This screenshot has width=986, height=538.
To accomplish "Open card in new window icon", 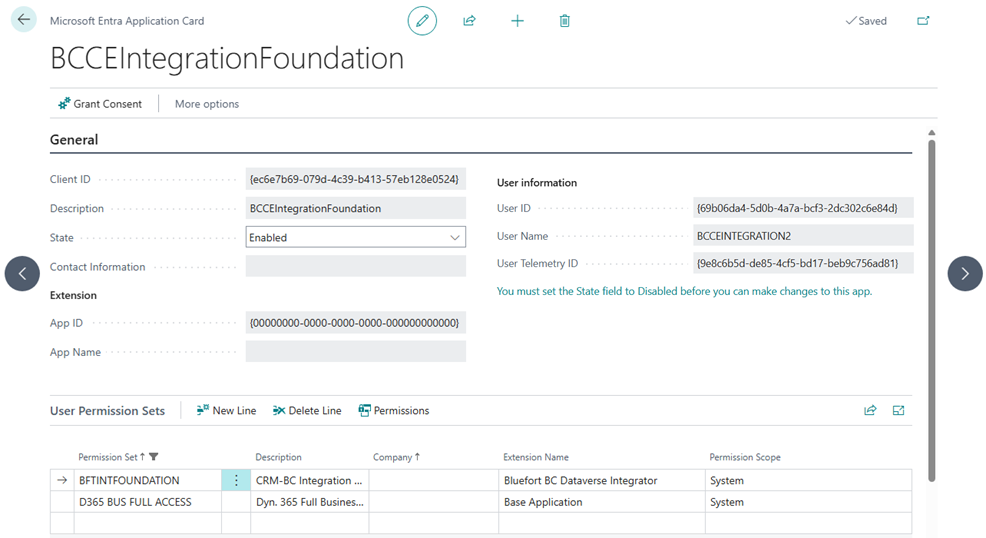I will tap(922, 20).
